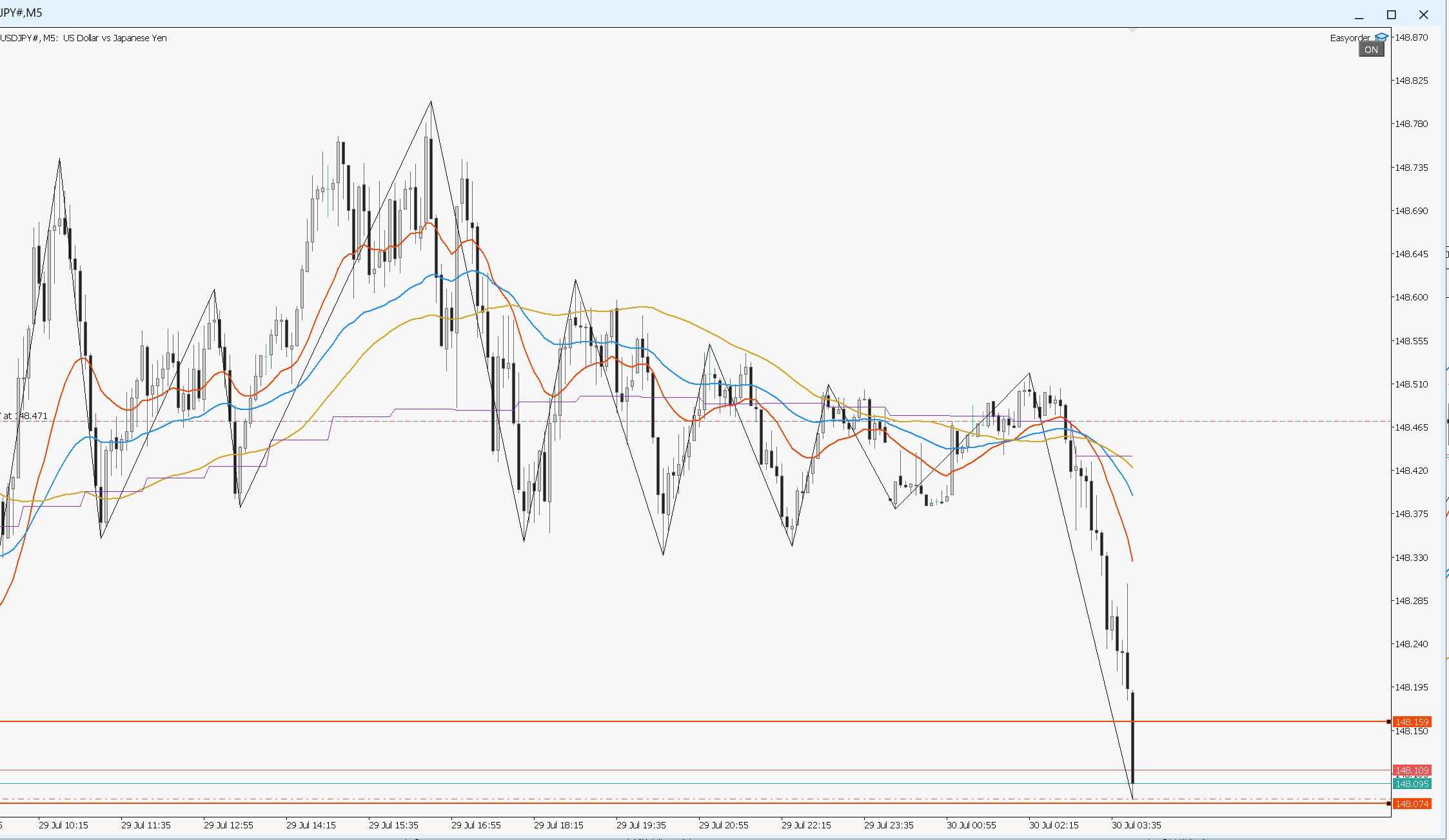Click the 148.074 orange price label
This screenshot has width=1449, height=840.
coord(1412,804)
